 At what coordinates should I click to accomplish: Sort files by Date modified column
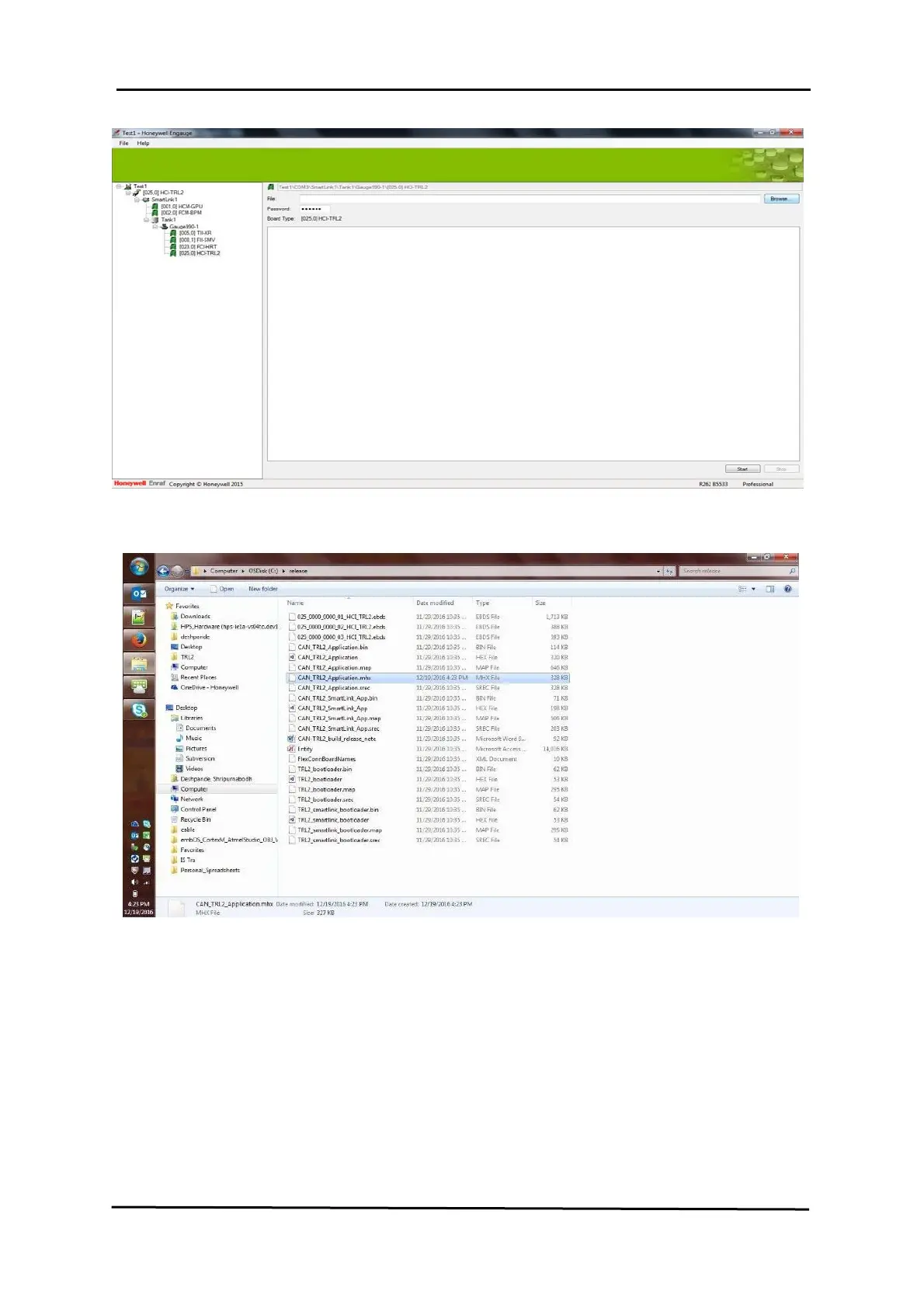point(435,603)
